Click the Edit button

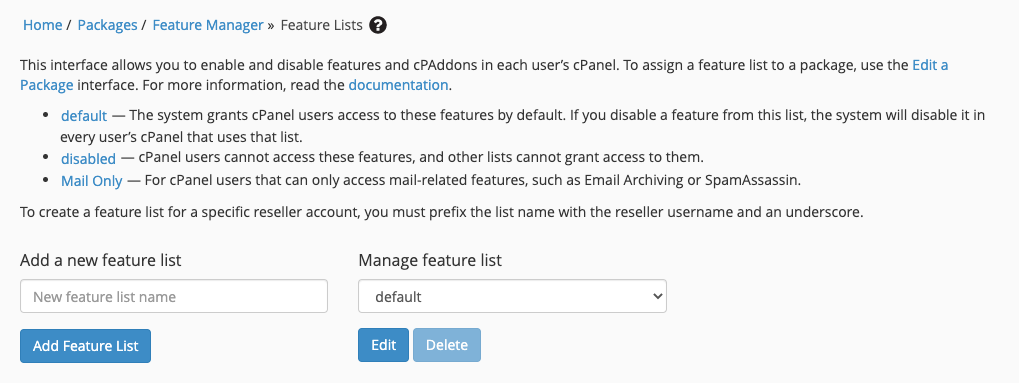383,345
